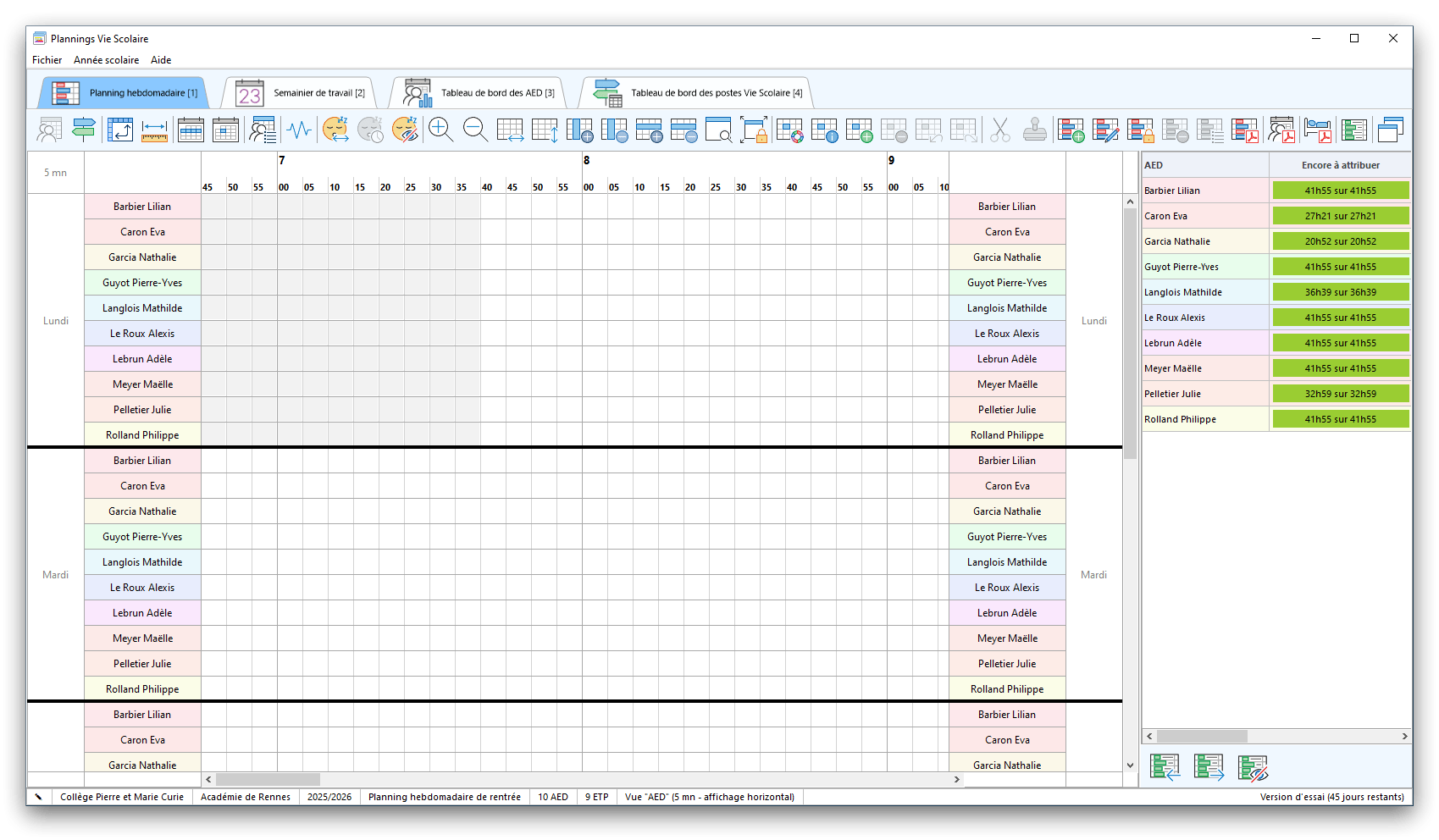1439x840 pixels.
Task: Open Tableau de bord des AED tab
Action: click(x=479, y=93)
